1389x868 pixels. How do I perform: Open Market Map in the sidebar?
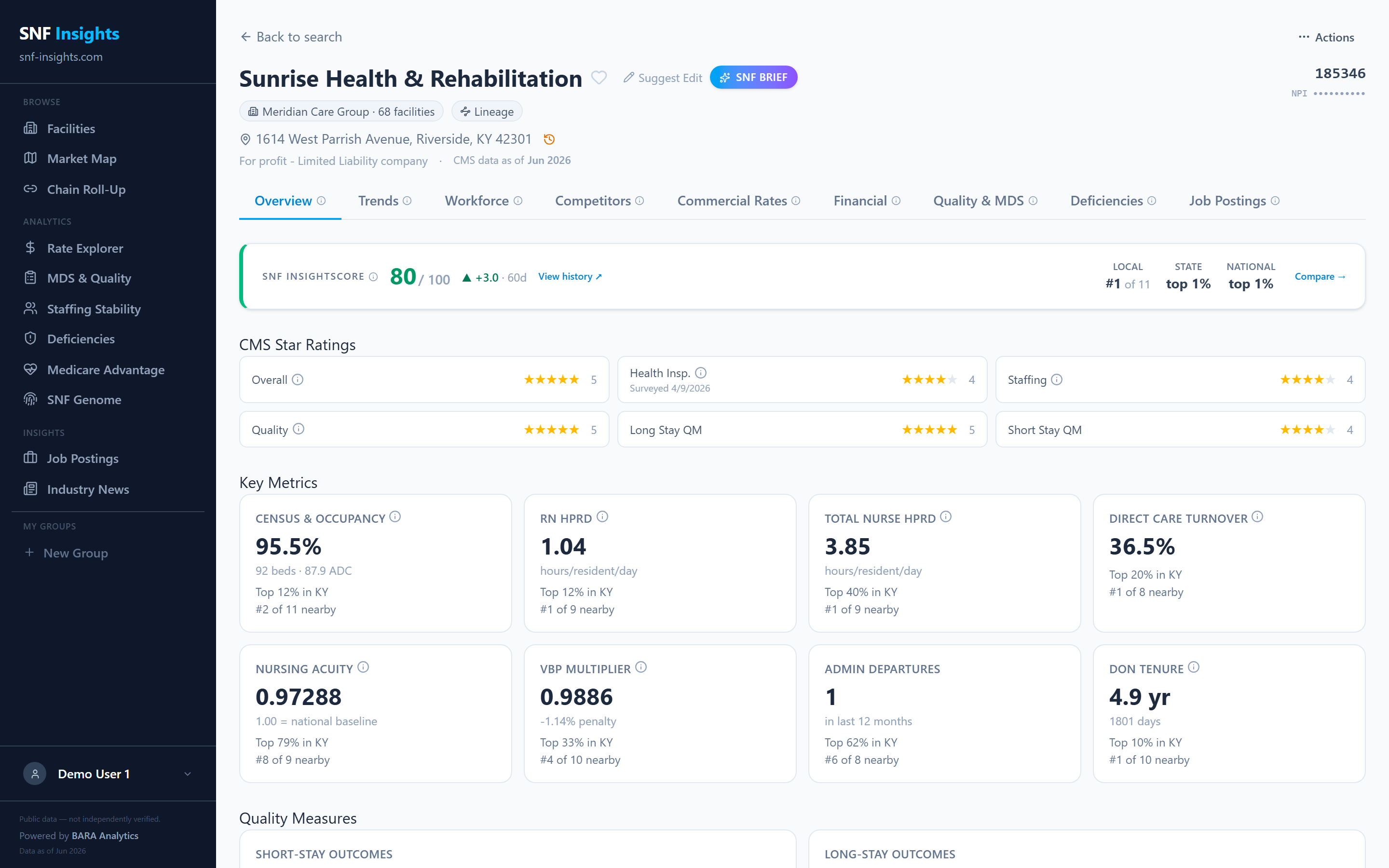point(108,159)
